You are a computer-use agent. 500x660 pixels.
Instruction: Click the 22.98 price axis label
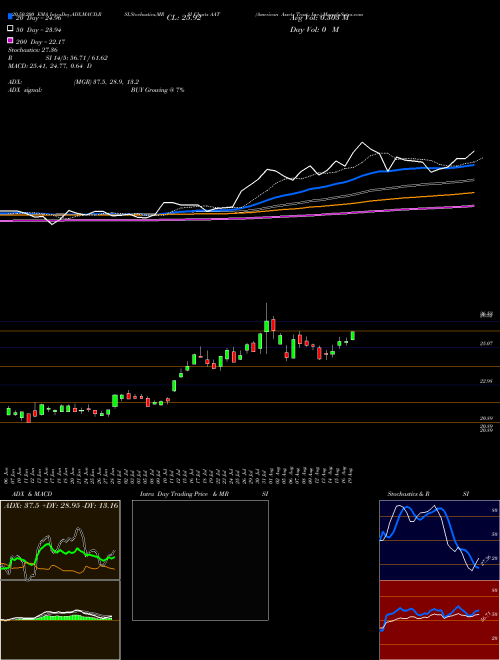pyautogui.click(x=486, y=381)
